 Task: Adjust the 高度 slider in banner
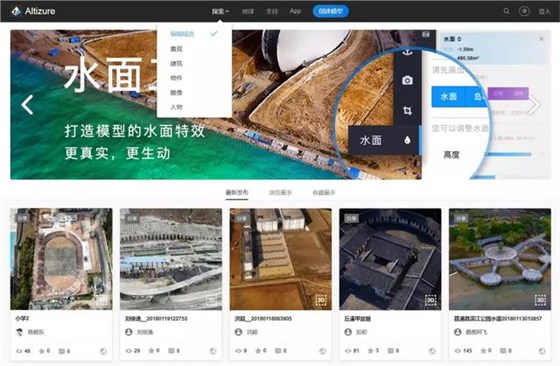coord(507,154)
